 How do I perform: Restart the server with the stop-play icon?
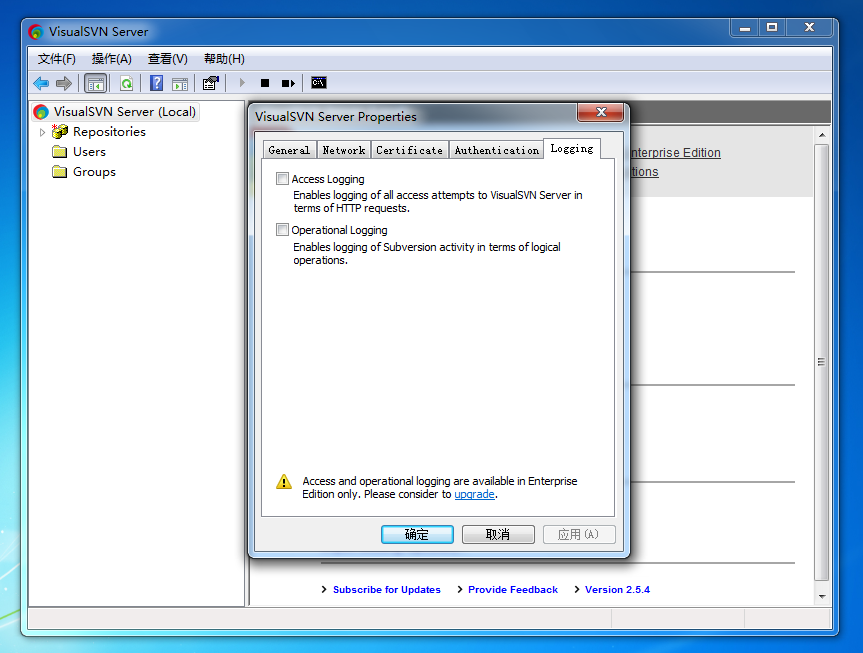click(x=288, y=83)
